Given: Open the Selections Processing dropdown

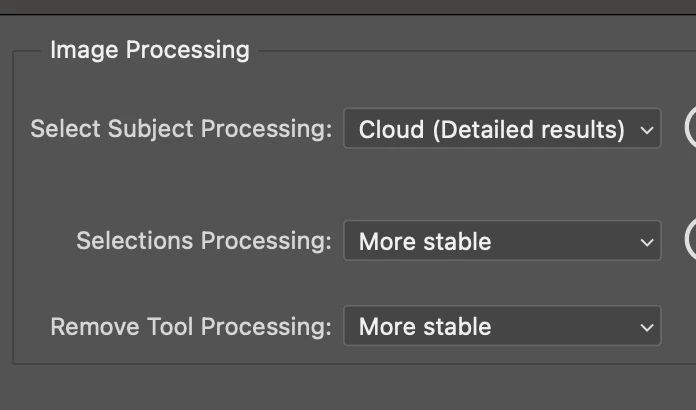Looking at the screenshot, I should 502,241.
